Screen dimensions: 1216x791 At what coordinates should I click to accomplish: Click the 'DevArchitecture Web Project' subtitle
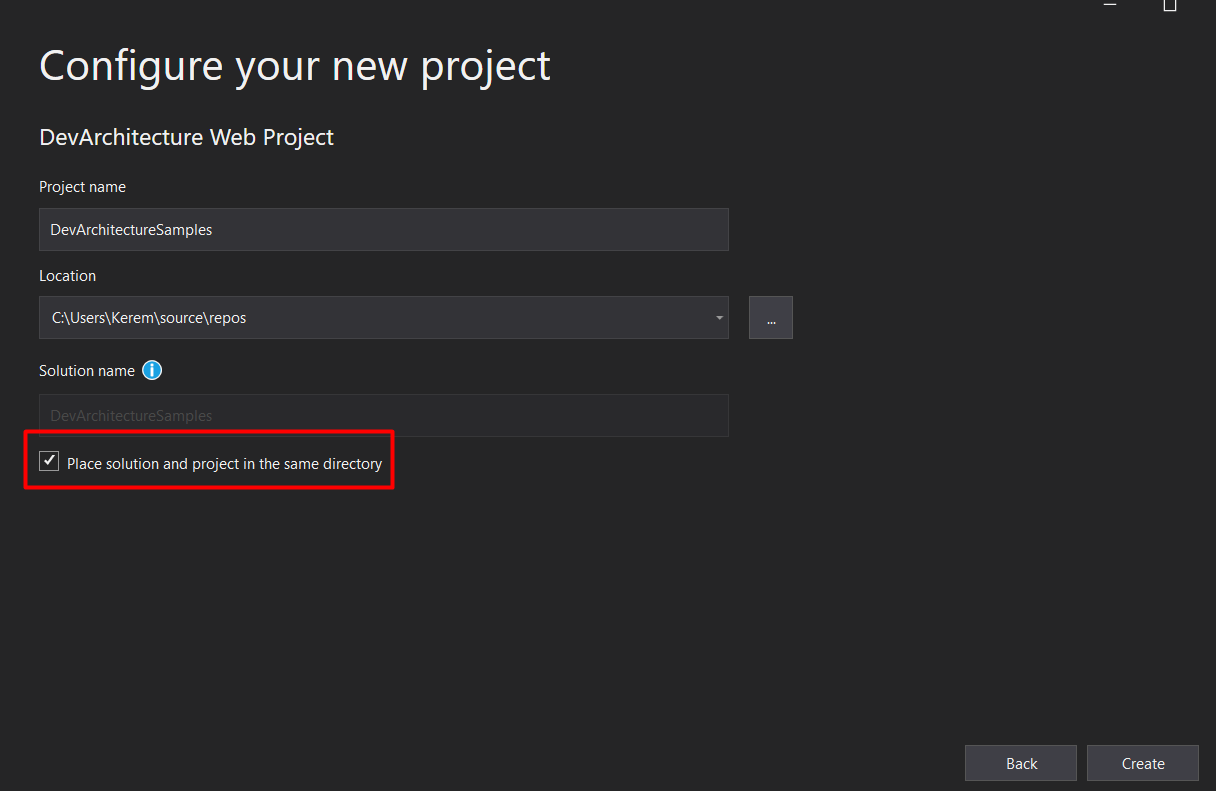coord(186,137)
